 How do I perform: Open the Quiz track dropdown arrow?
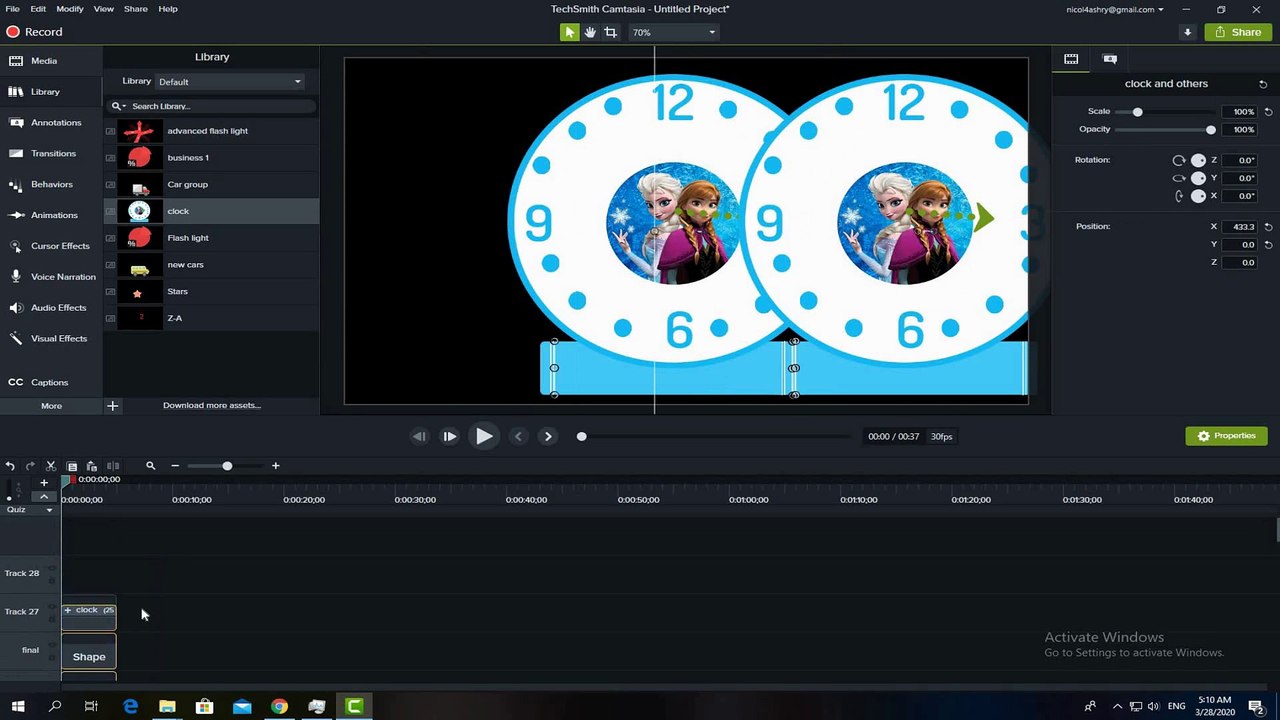tap(49, 510)
